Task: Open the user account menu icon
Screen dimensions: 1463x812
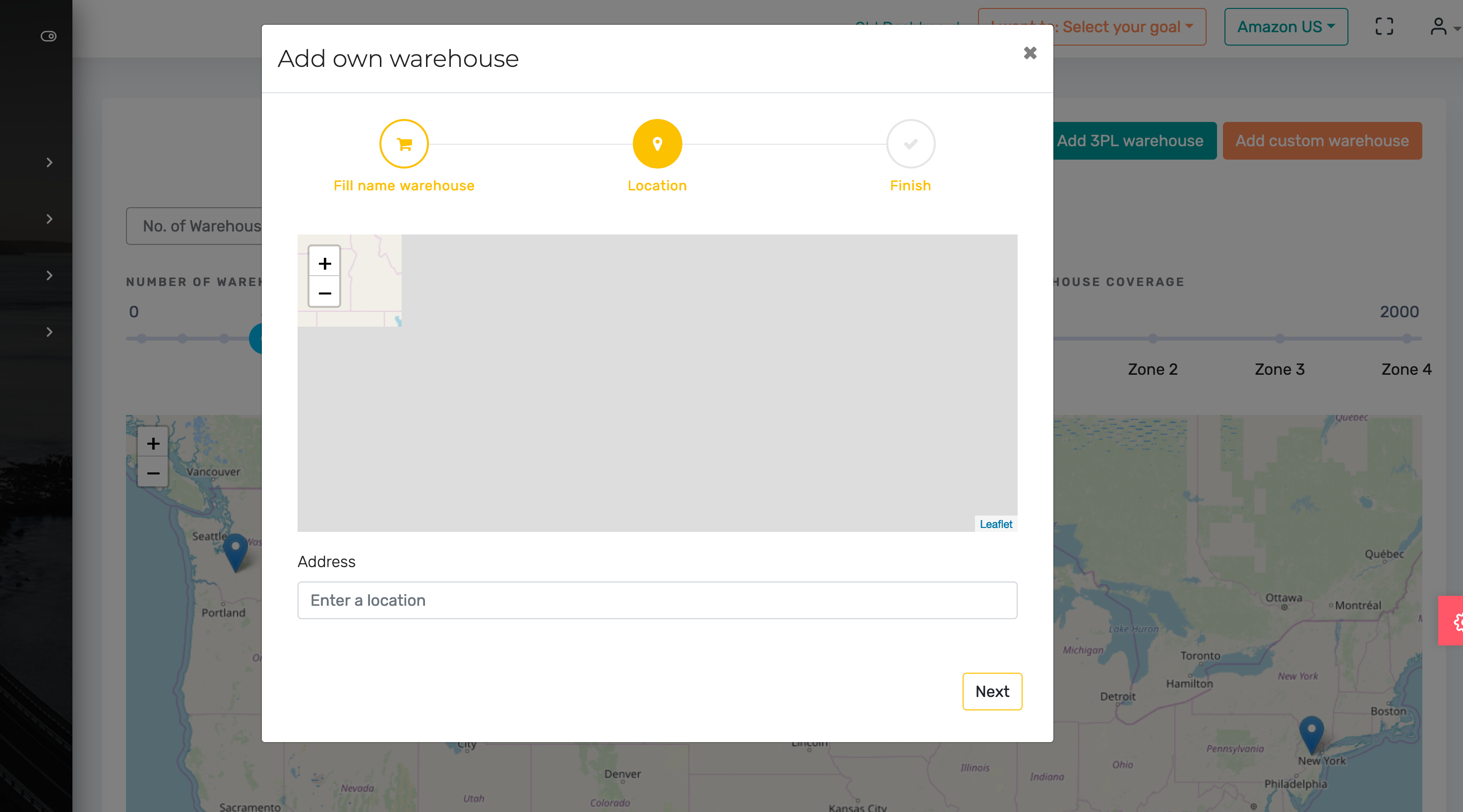Action: click(x=1439, y=27)
